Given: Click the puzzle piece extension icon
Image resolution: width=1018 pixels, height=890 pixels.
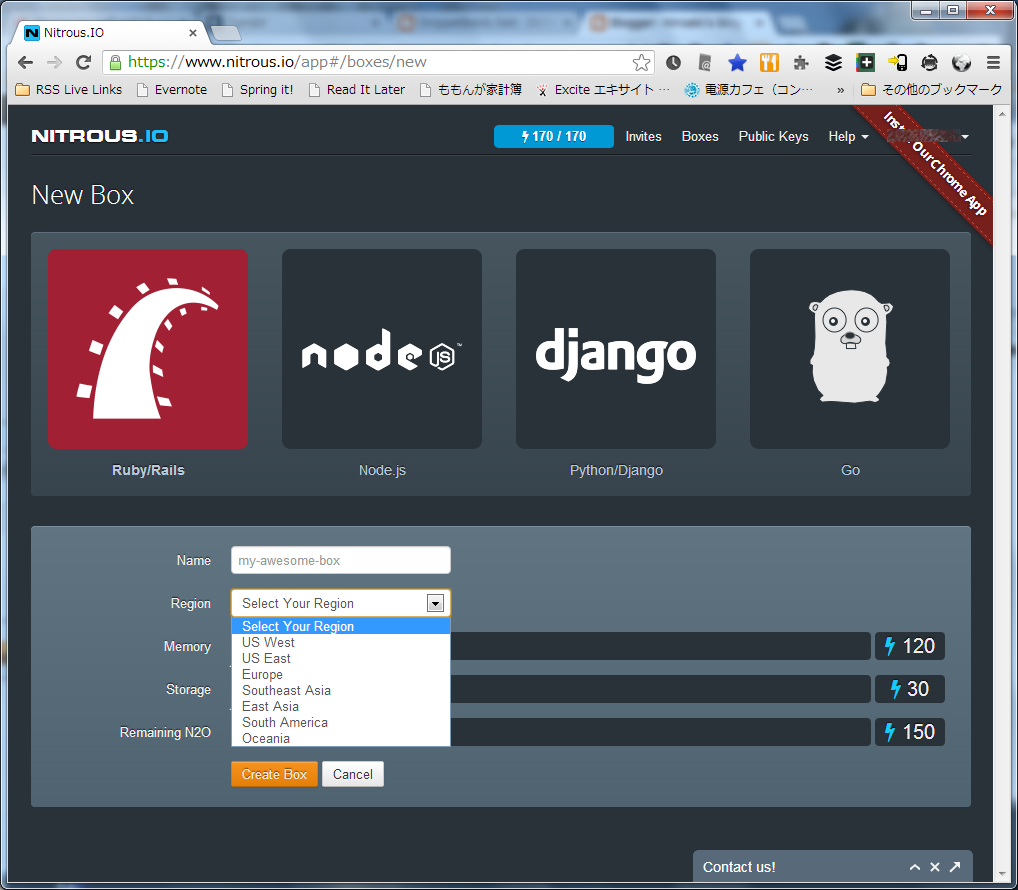Looking at the screenshot, I should pyautogui.click(x=801, y=62).
